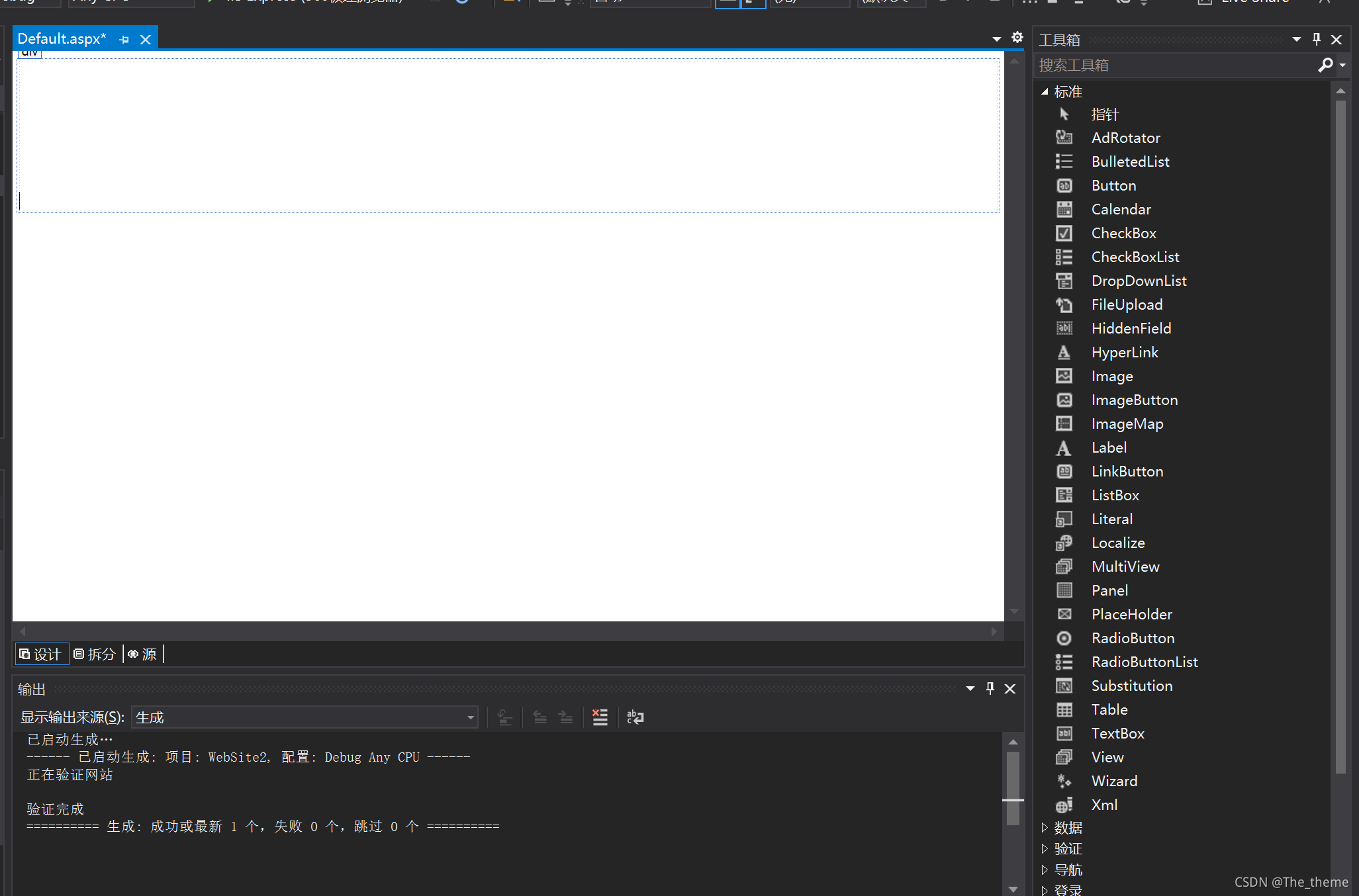Select the Calendar control icon
The height and width of the screenshot is (896, 1359).
1063,209
